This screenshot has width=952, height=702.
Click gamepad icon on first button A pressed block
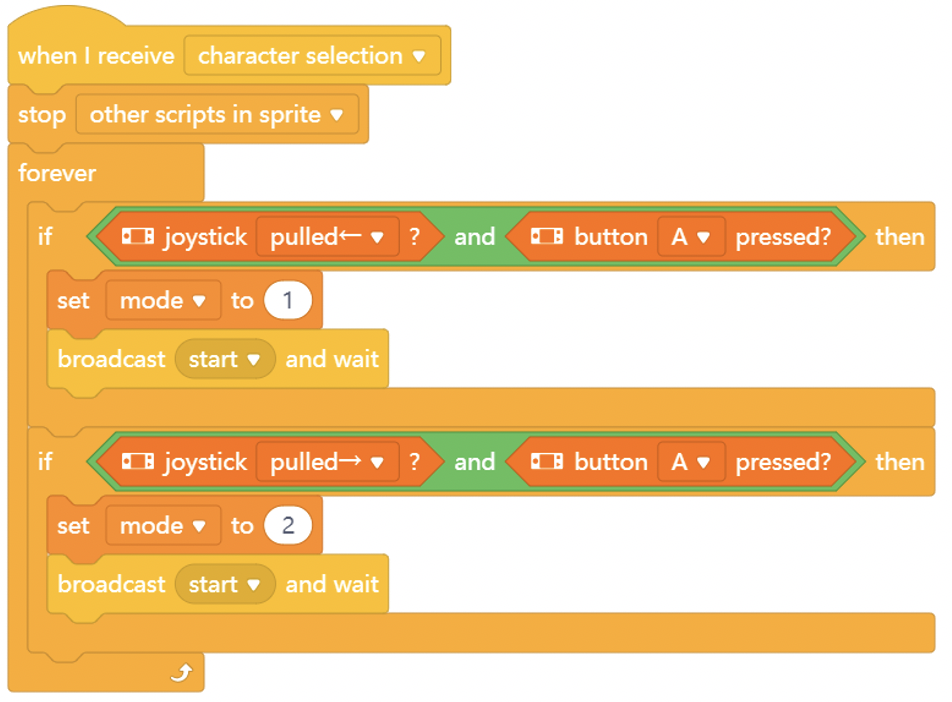[547, 236]
